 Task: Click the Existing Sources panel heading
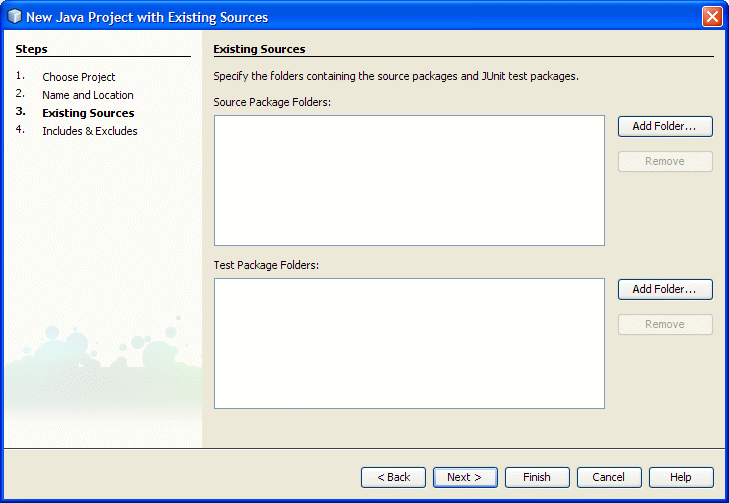(259, 49)
